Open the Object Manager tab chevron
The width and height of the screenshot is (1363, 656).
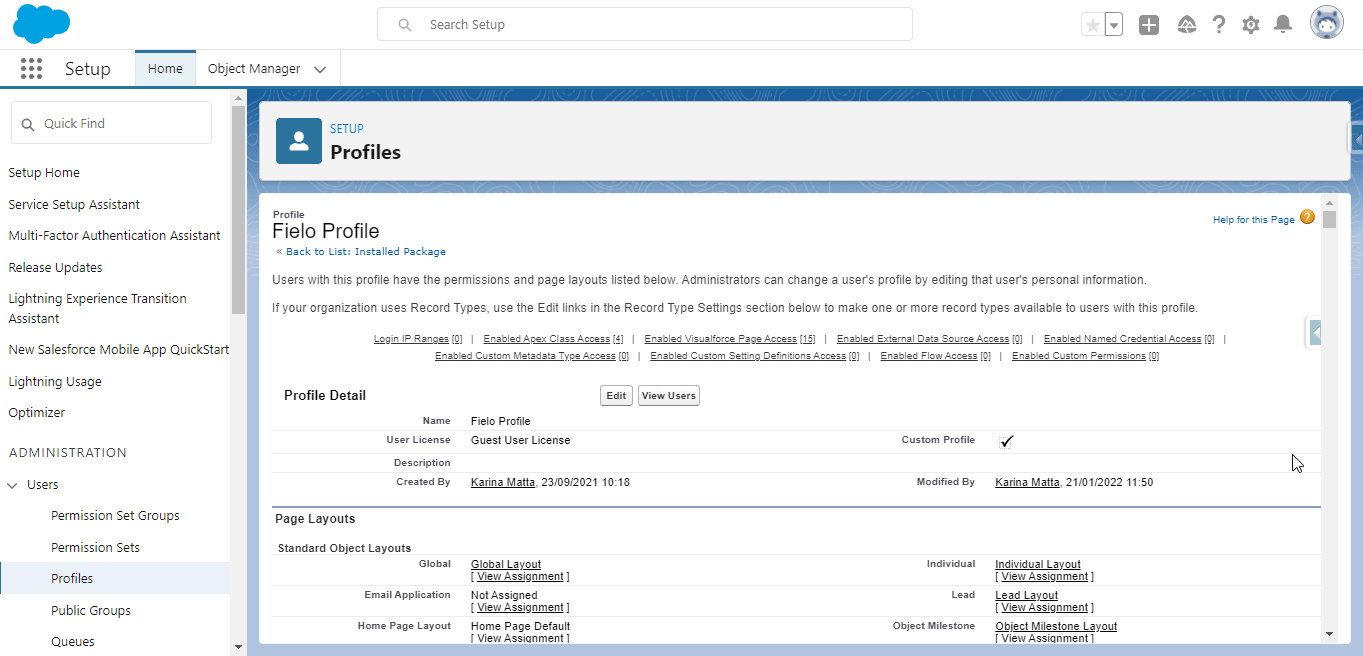[320, 70]
